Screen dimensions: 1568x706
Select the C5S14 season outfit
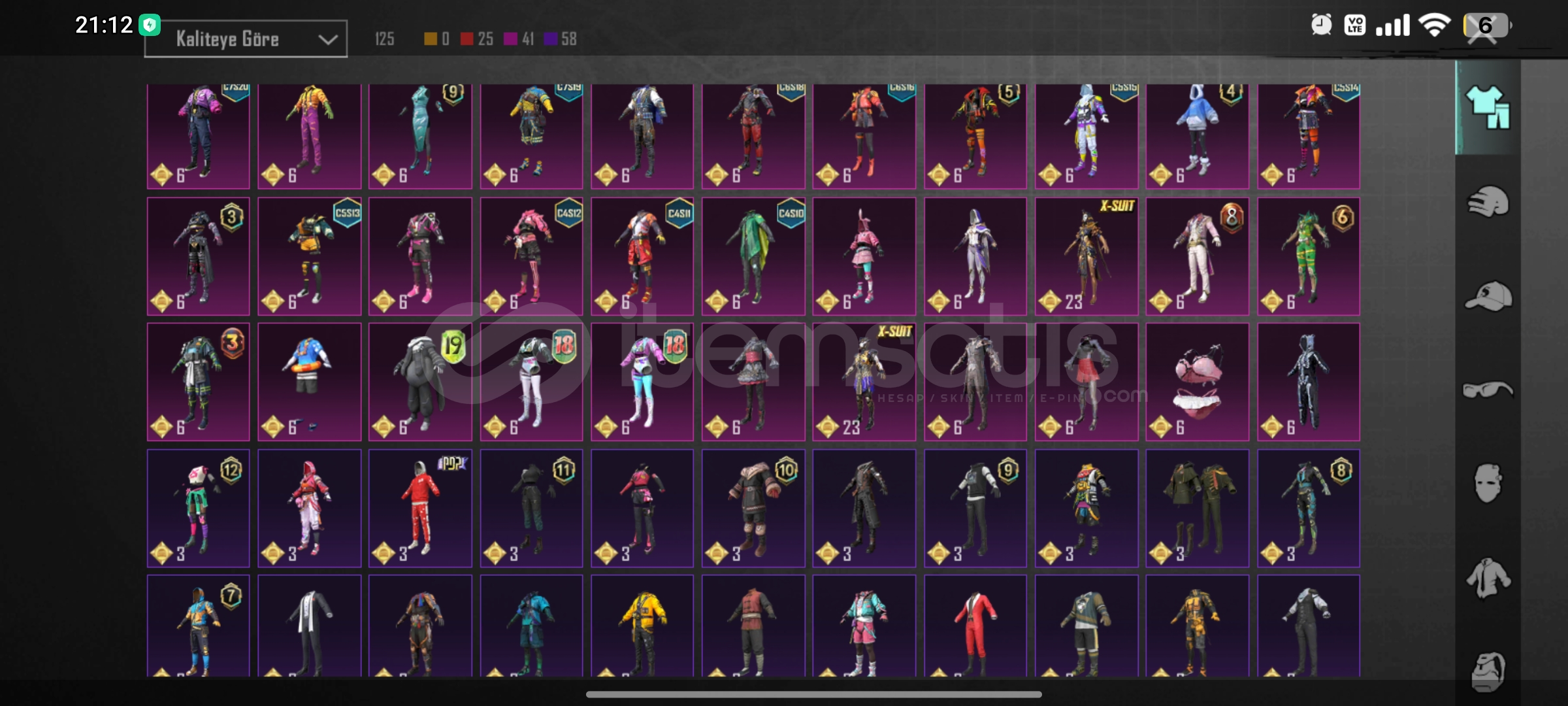pos(1308,136)
